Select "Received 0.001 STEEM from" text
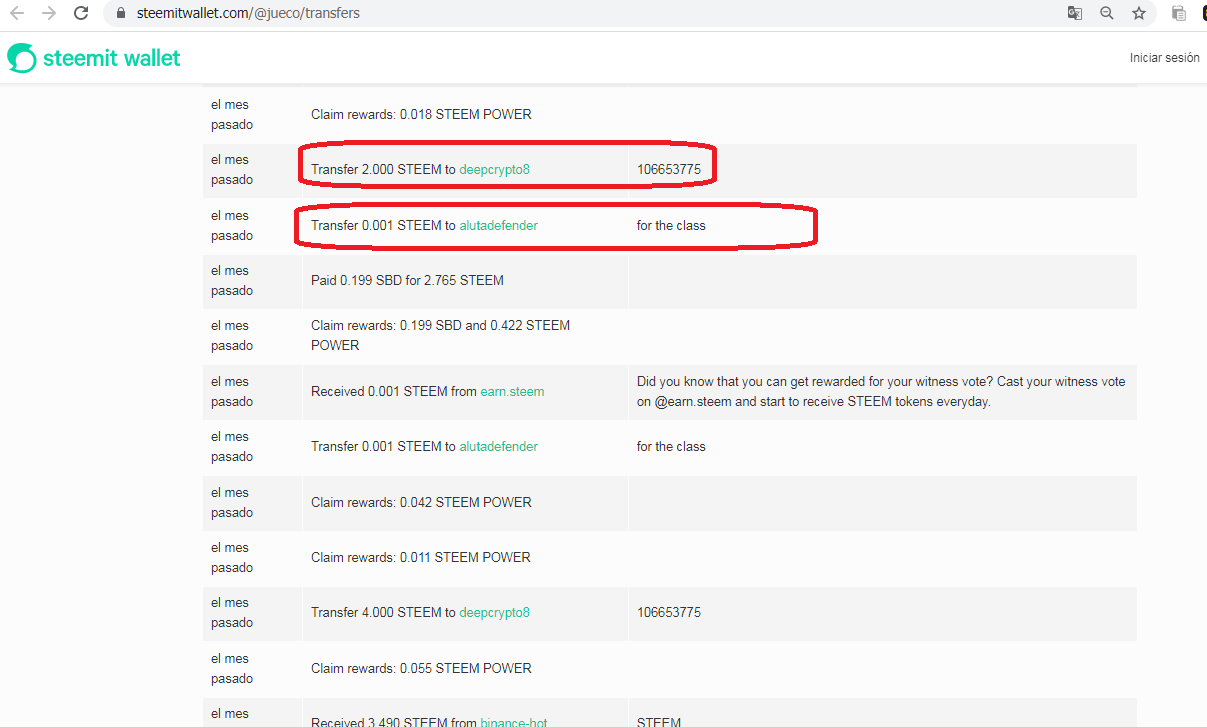The image size is (1207, 728). point(394,392)
